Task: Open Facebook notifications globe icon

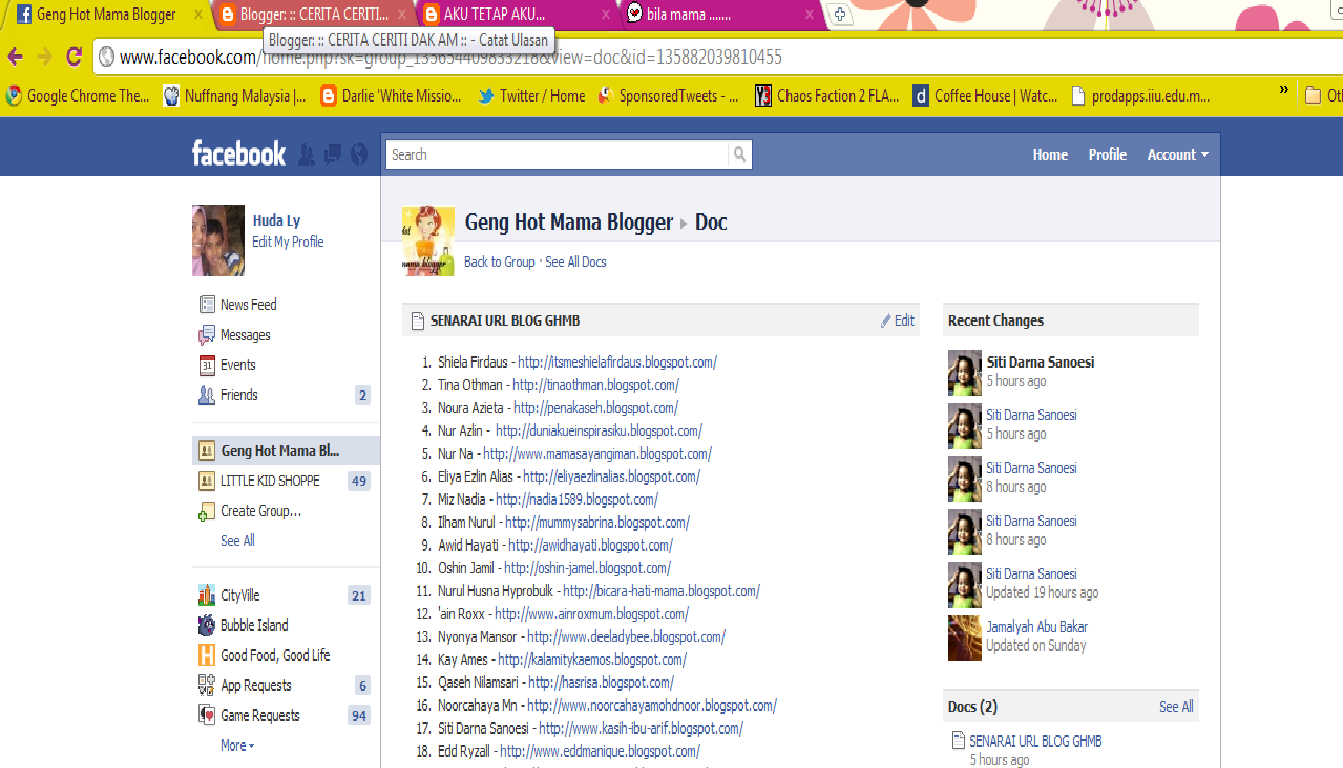Action: (359, 154)
